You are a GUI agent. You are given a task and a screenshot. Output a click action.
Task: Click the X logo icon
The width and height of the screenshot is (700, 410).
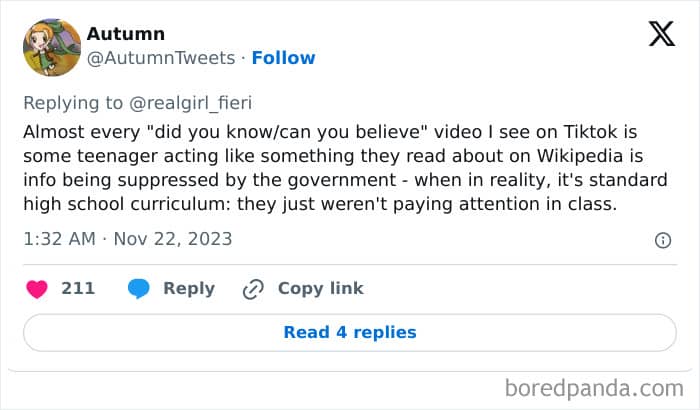pyautogui.click(x=661, y=35)
